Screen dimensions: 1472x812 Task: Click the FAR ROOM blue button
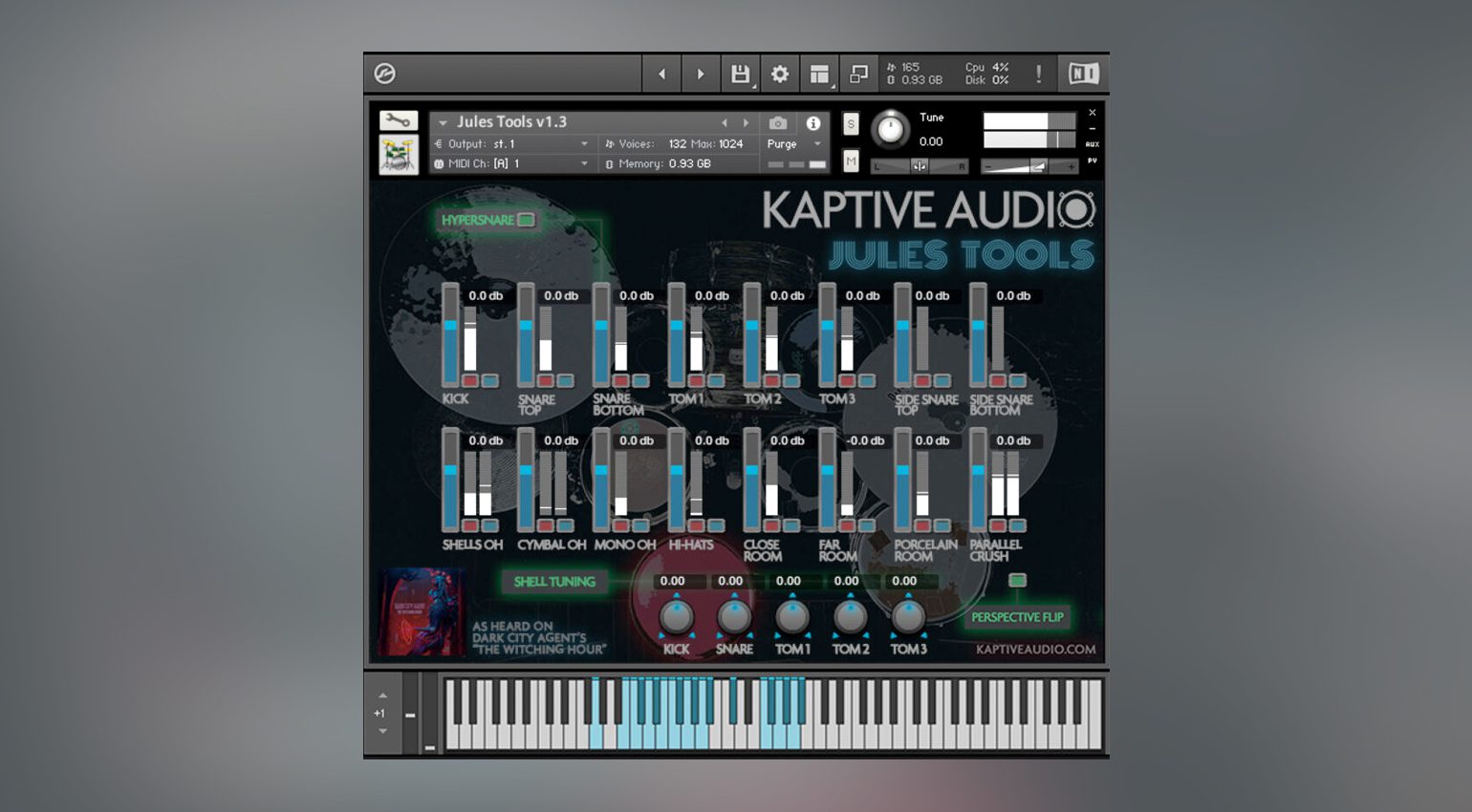[867, 525]
